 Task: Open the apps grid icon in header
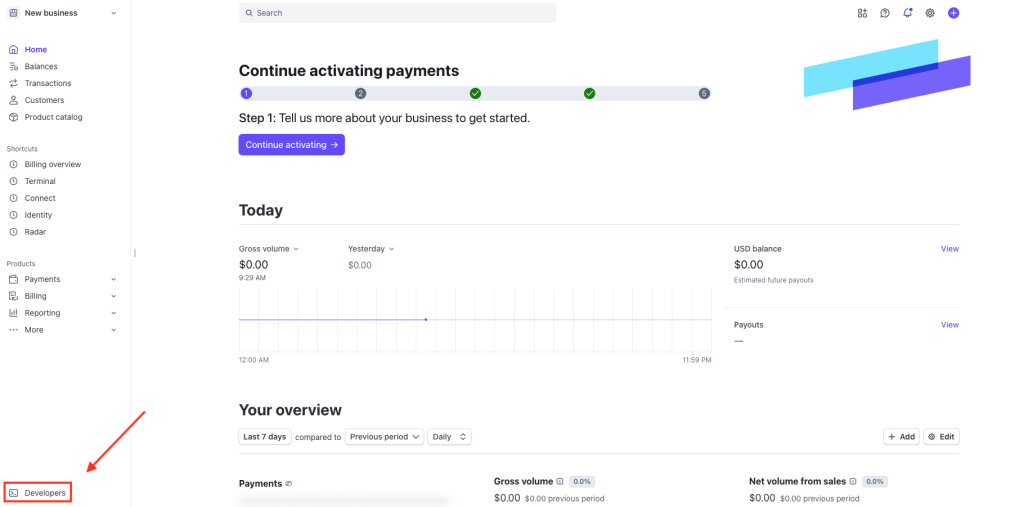[862, 13]
